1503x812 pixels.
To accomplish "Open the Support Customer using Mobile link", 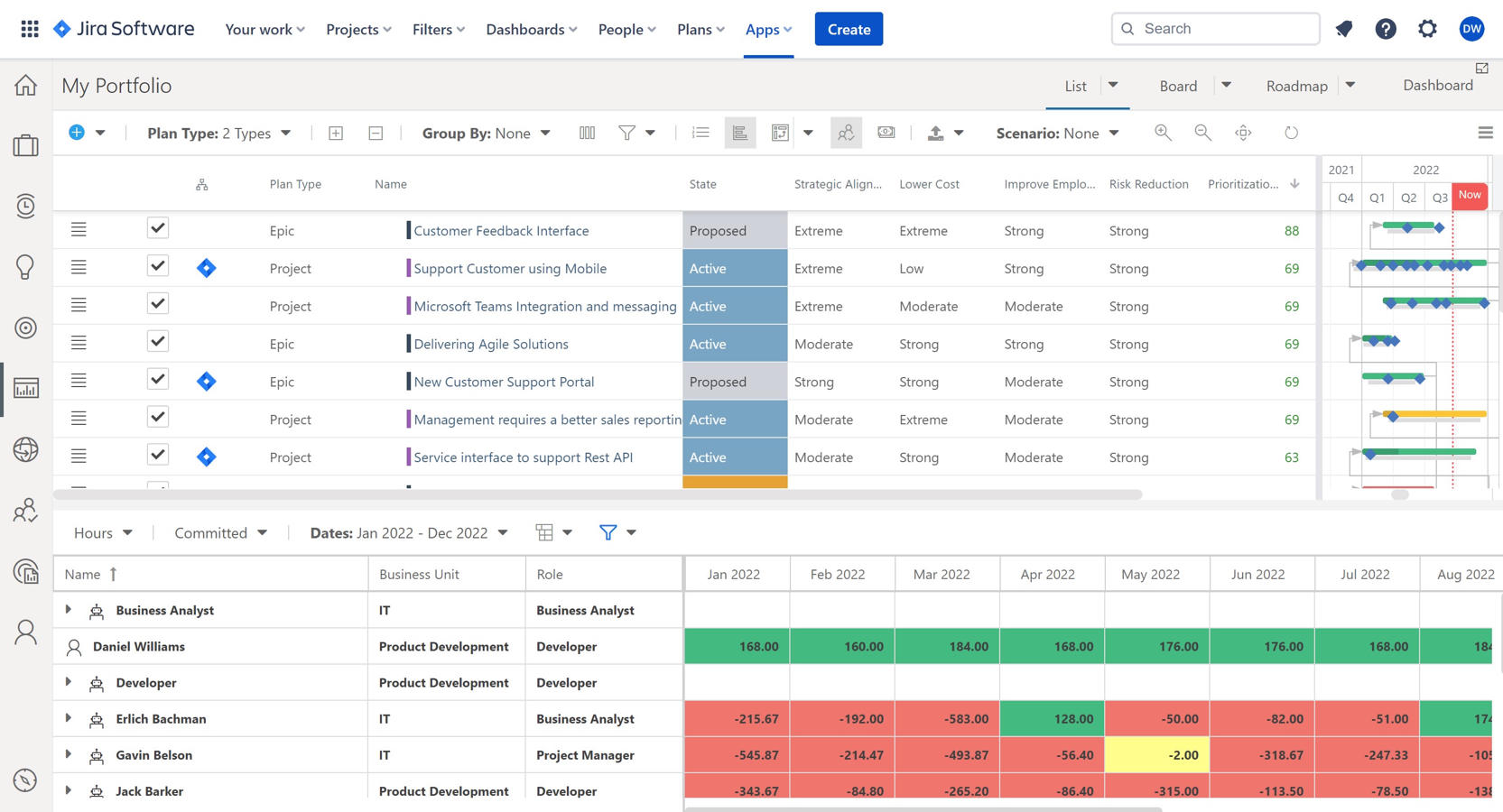I will click(x=510, y=268).
